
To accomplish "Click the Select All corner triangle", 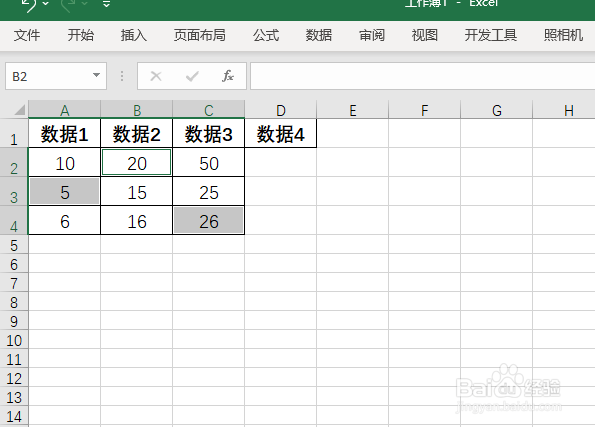I will tap(19, 110).
